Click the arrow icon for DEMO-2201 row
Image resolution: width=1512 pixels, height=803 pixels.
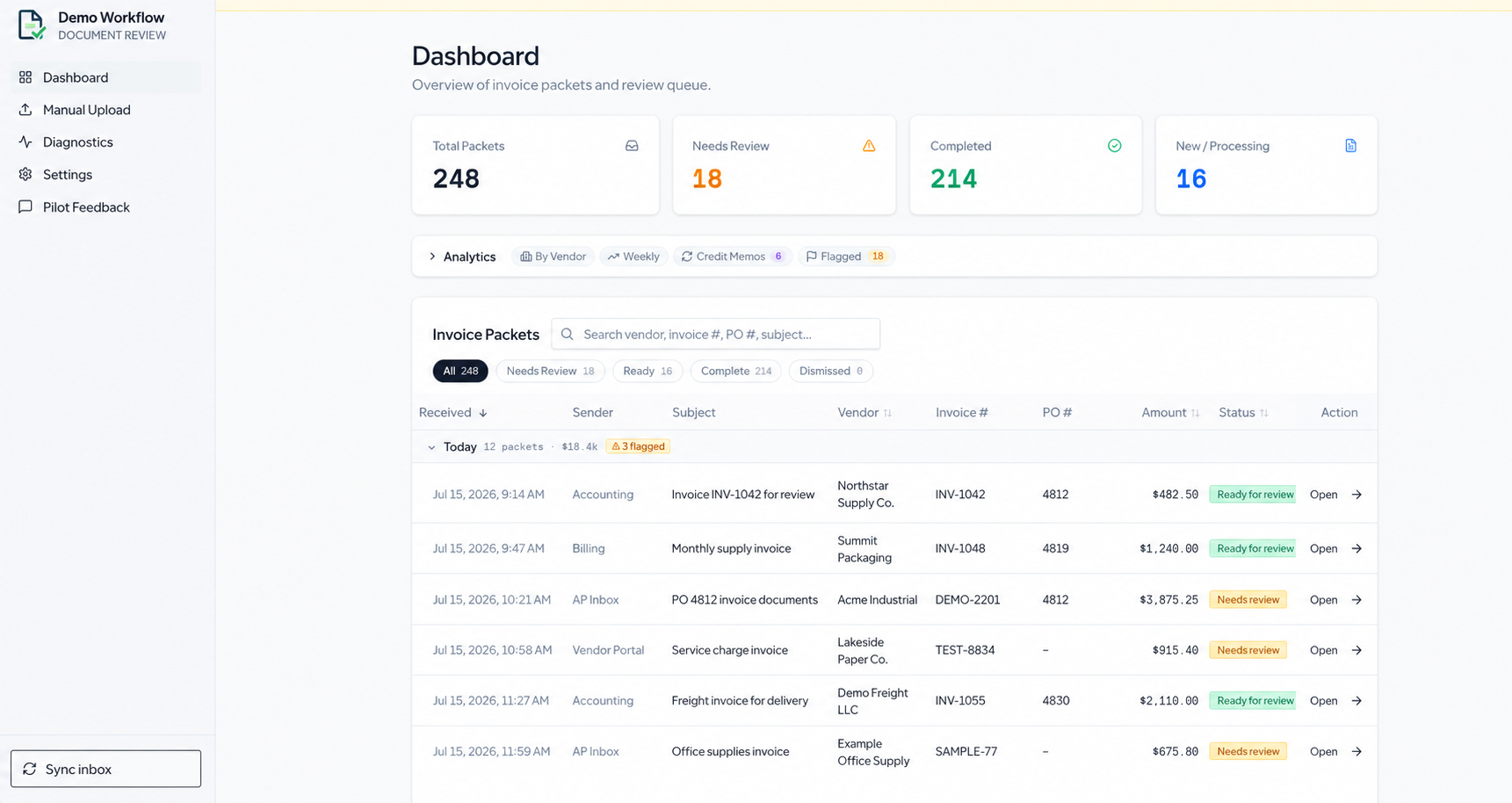[1356, 600]
